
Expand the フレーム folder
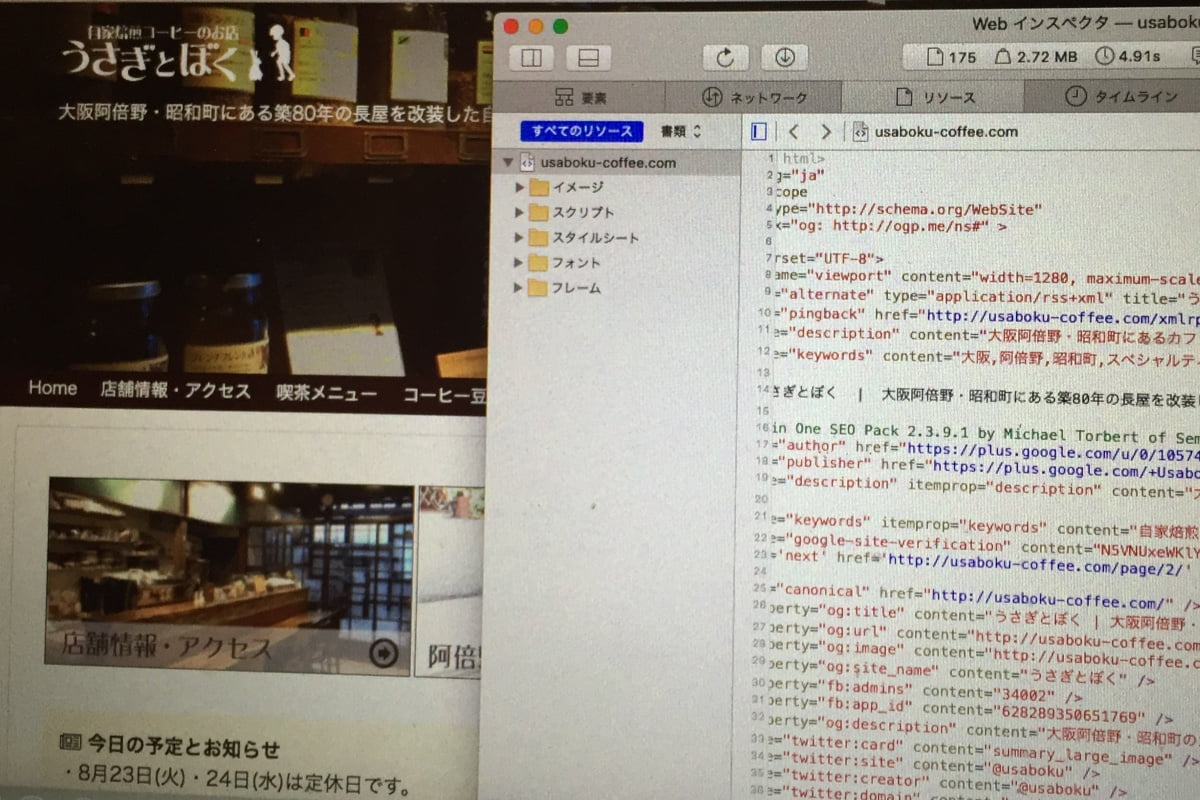[519, 288]
